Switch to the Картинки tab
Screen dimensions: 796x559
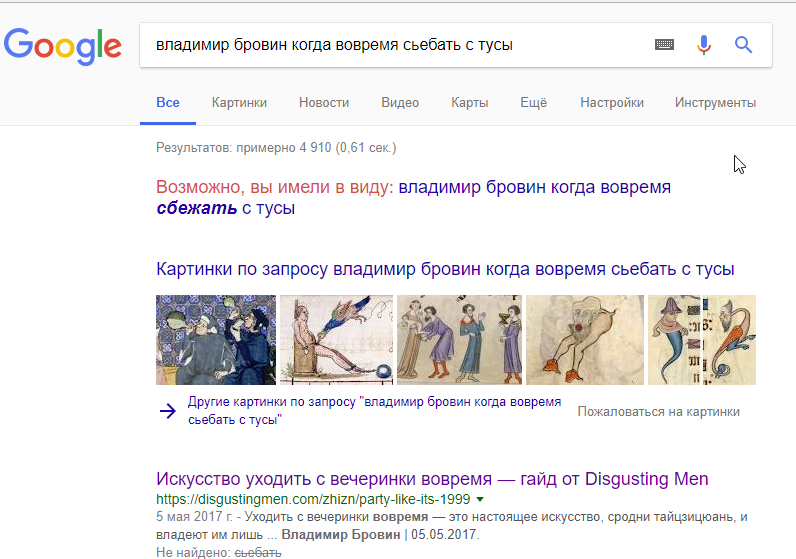[x=239, y=103]
